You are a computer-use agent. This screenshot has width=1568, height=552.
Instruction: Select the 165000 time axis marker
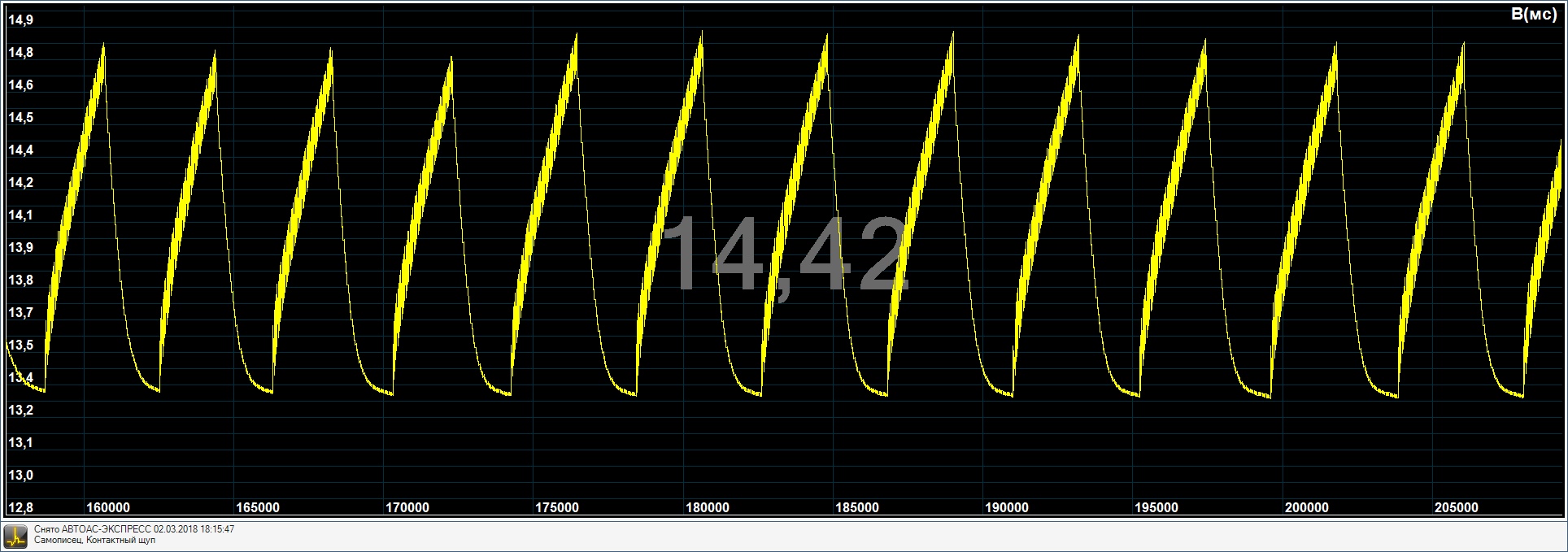pos(258,508)
